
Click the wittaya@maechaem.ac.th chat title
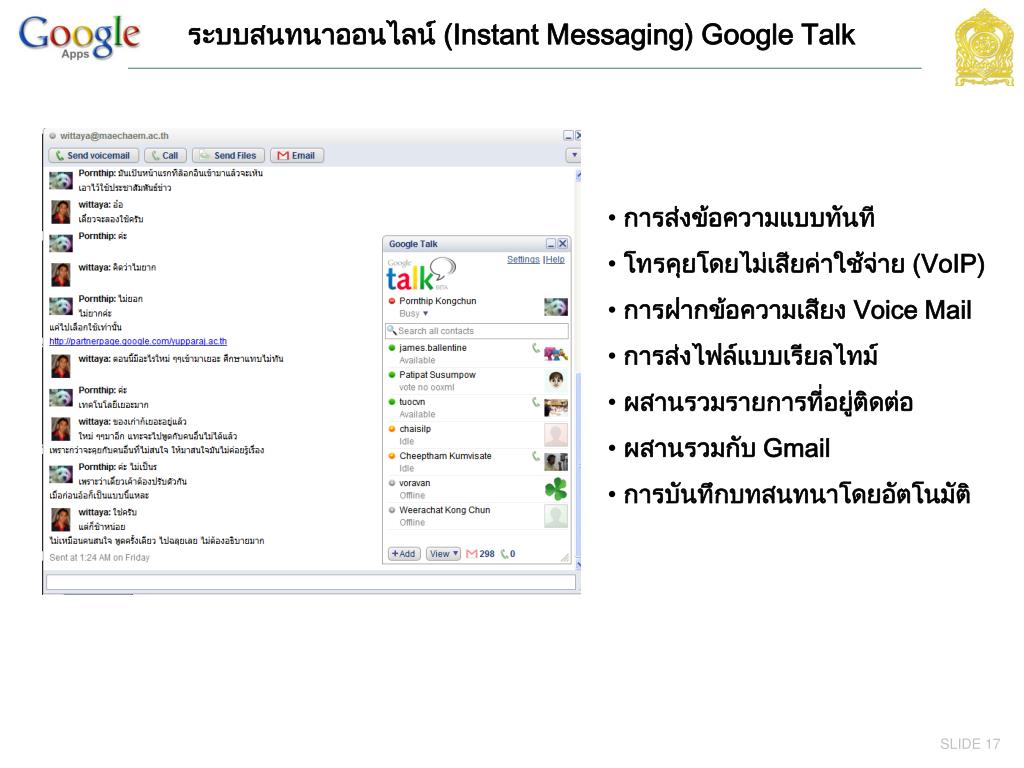coord(114,136)
